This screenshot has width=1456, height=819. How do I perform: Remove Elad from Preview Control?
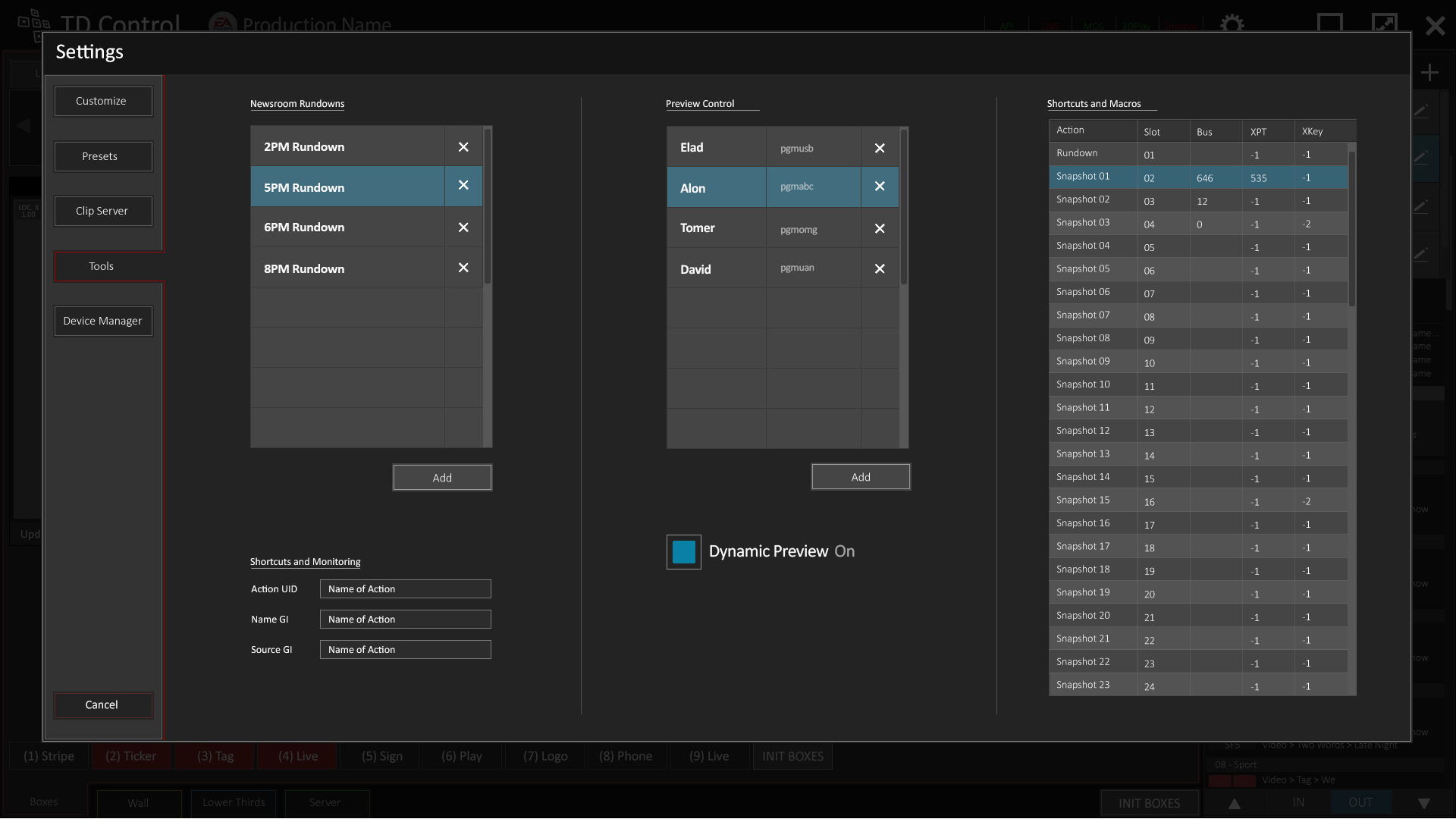point(880,148)
